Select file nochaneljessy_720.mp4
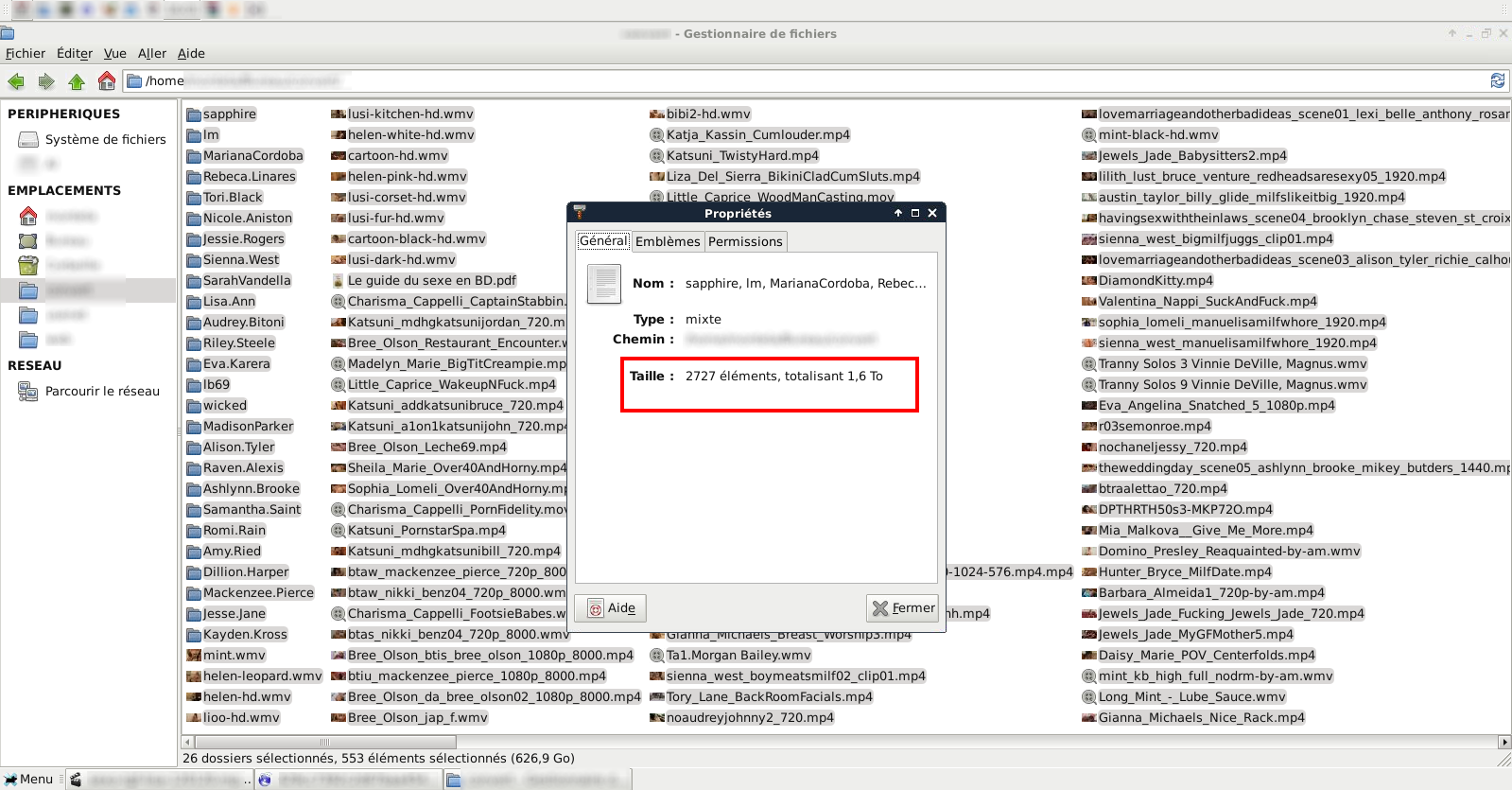Image resolution: width=1512 pixels, height=790 pixels. point(1164,448)
